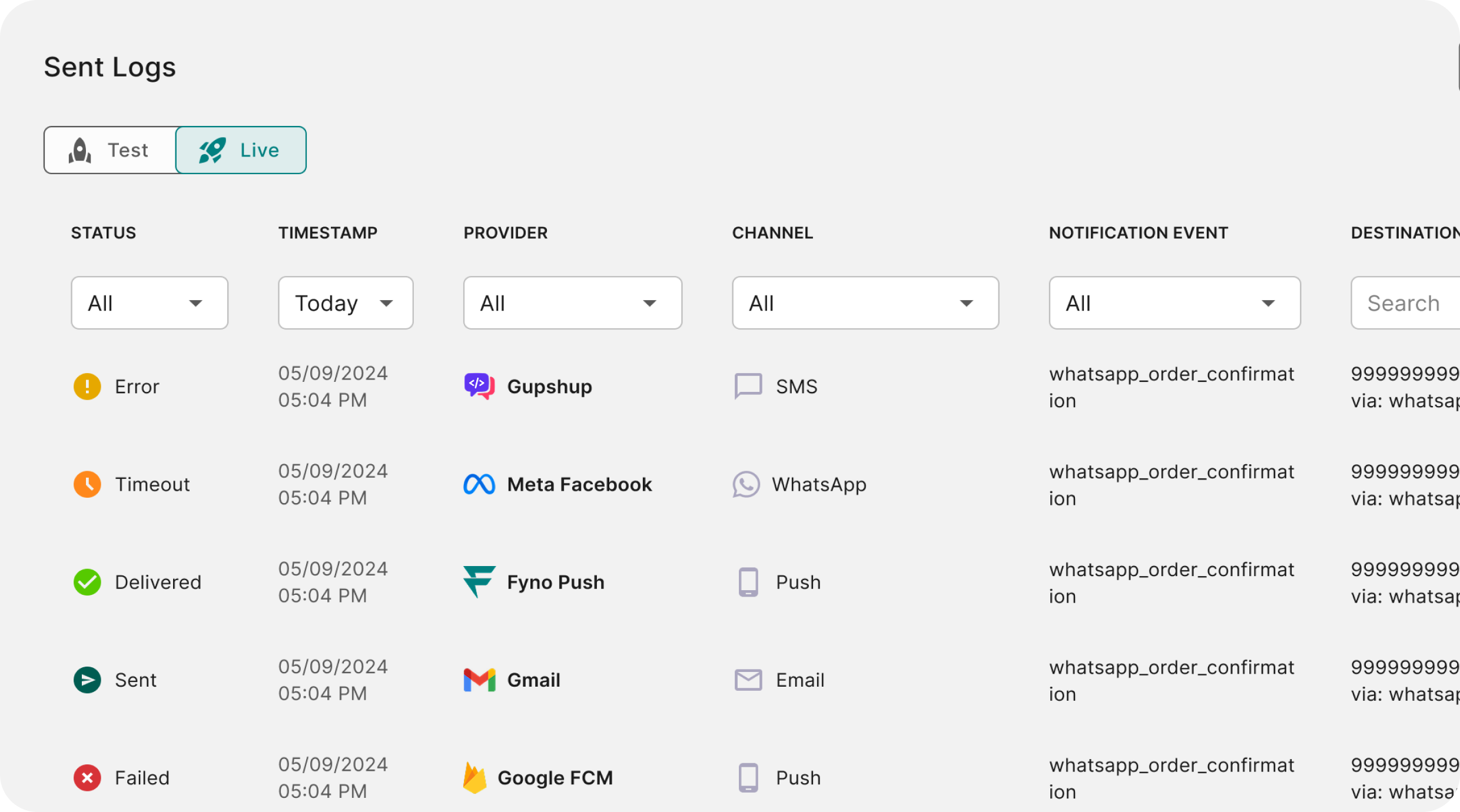Click the Gupshup provider name

550,387
